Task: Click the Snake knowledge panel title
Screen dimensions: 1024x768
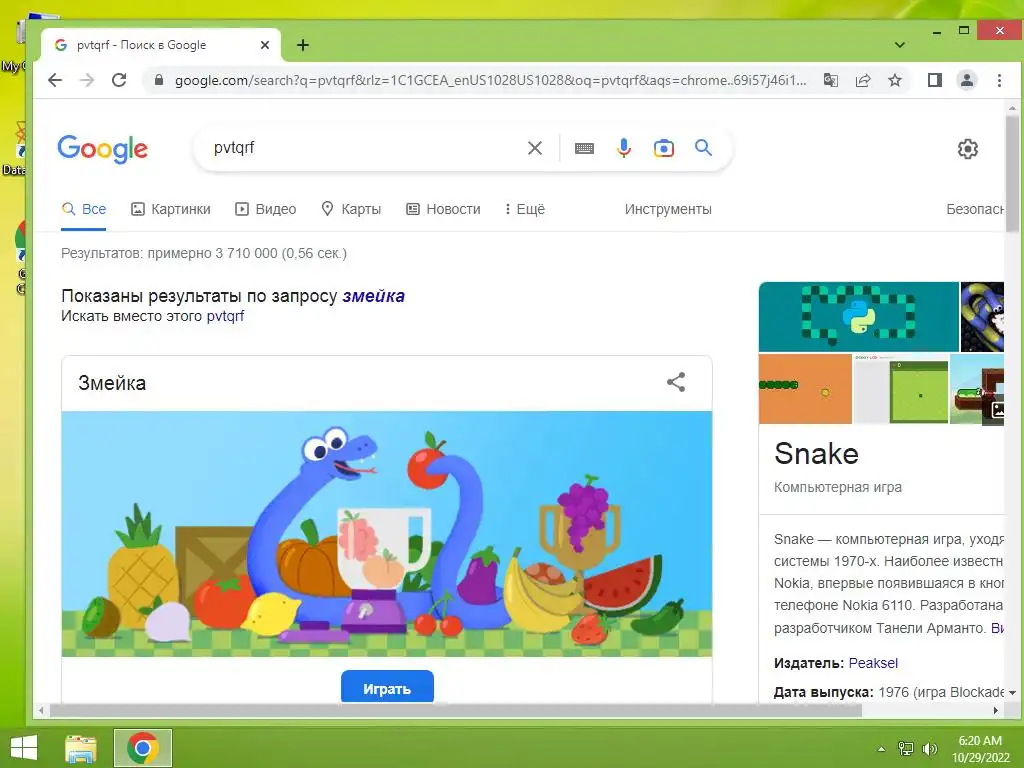Action: pyautogui.click(x=816, y=453)
